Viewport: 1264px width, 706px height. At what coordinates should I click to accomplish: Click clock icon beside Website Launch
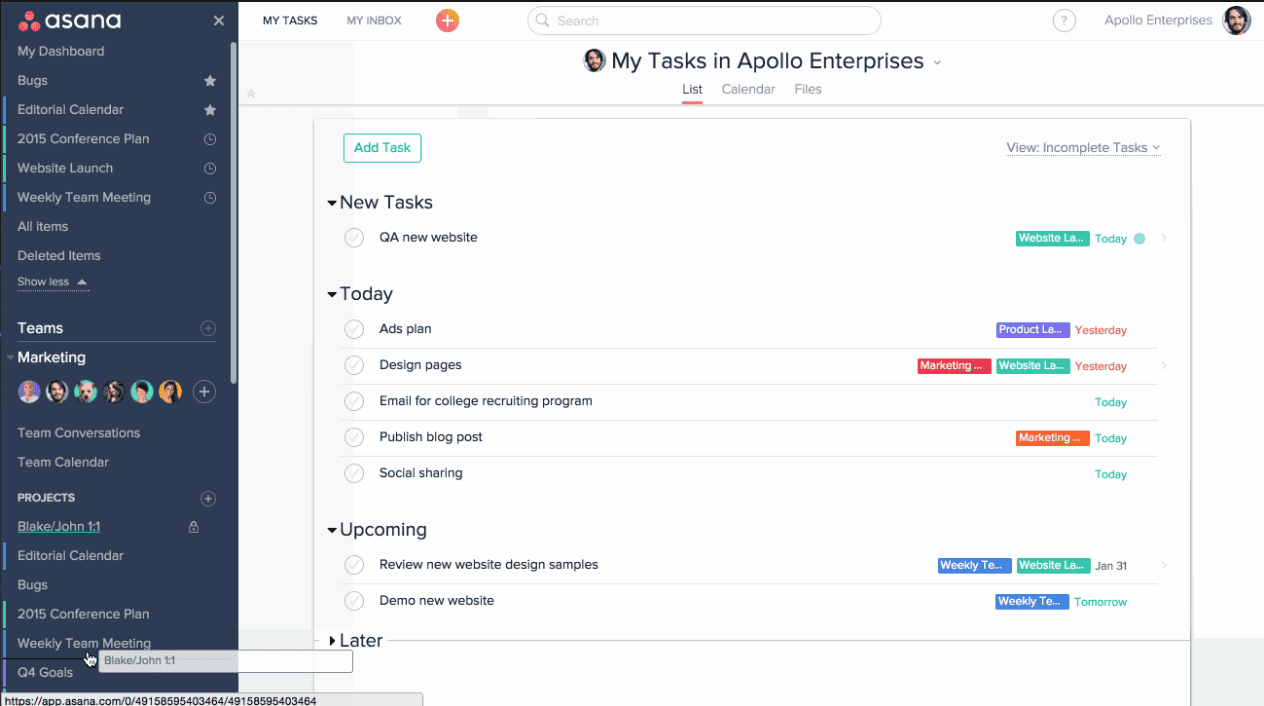click(210, 168)
